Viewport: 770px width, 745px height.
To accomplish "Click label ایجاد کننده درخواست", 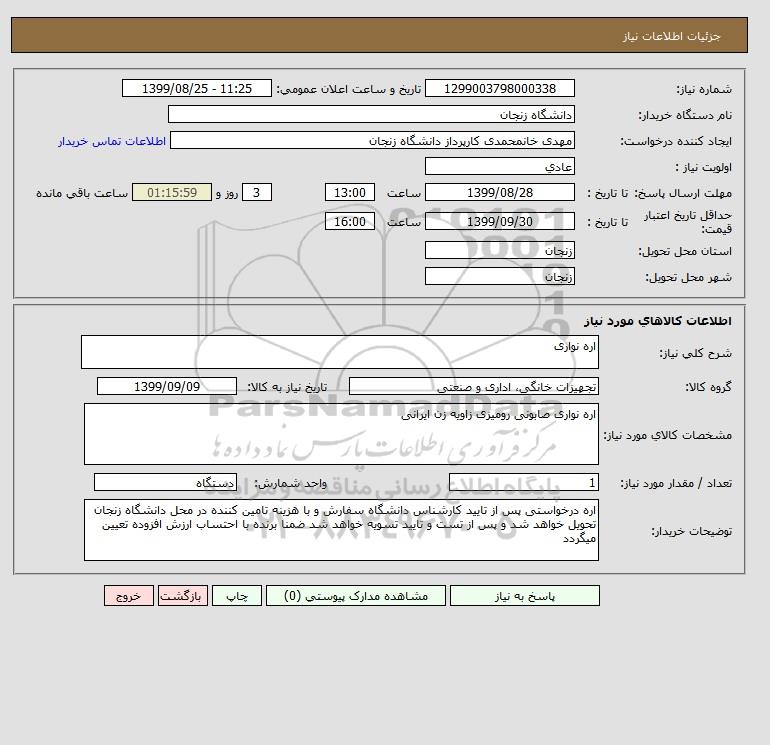I will [676, 141].
